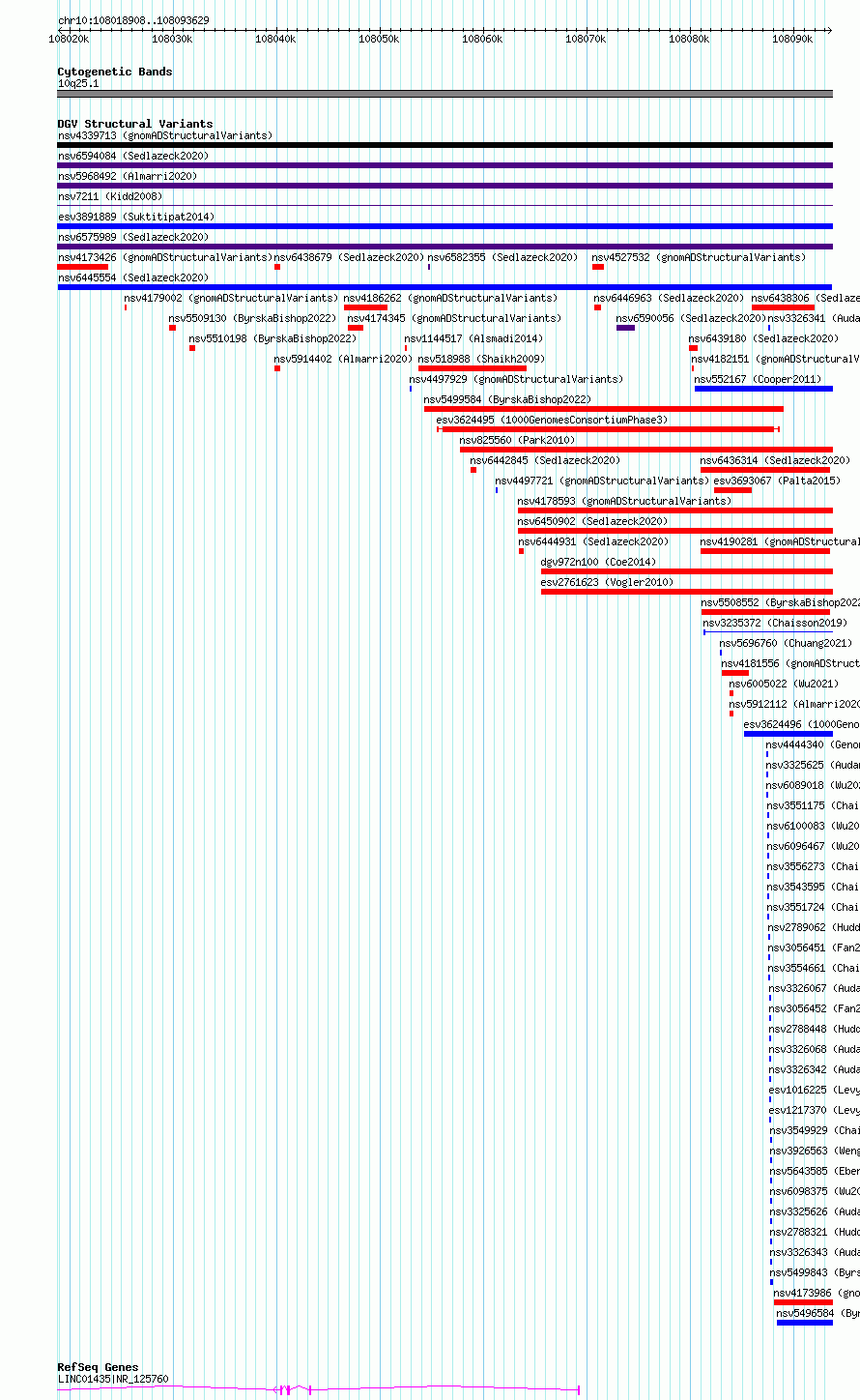Click the blue esv3891889 feature bar
The width and height of the screenshot is (860, 1400).
pyautogui.click(x=445, y=226)
